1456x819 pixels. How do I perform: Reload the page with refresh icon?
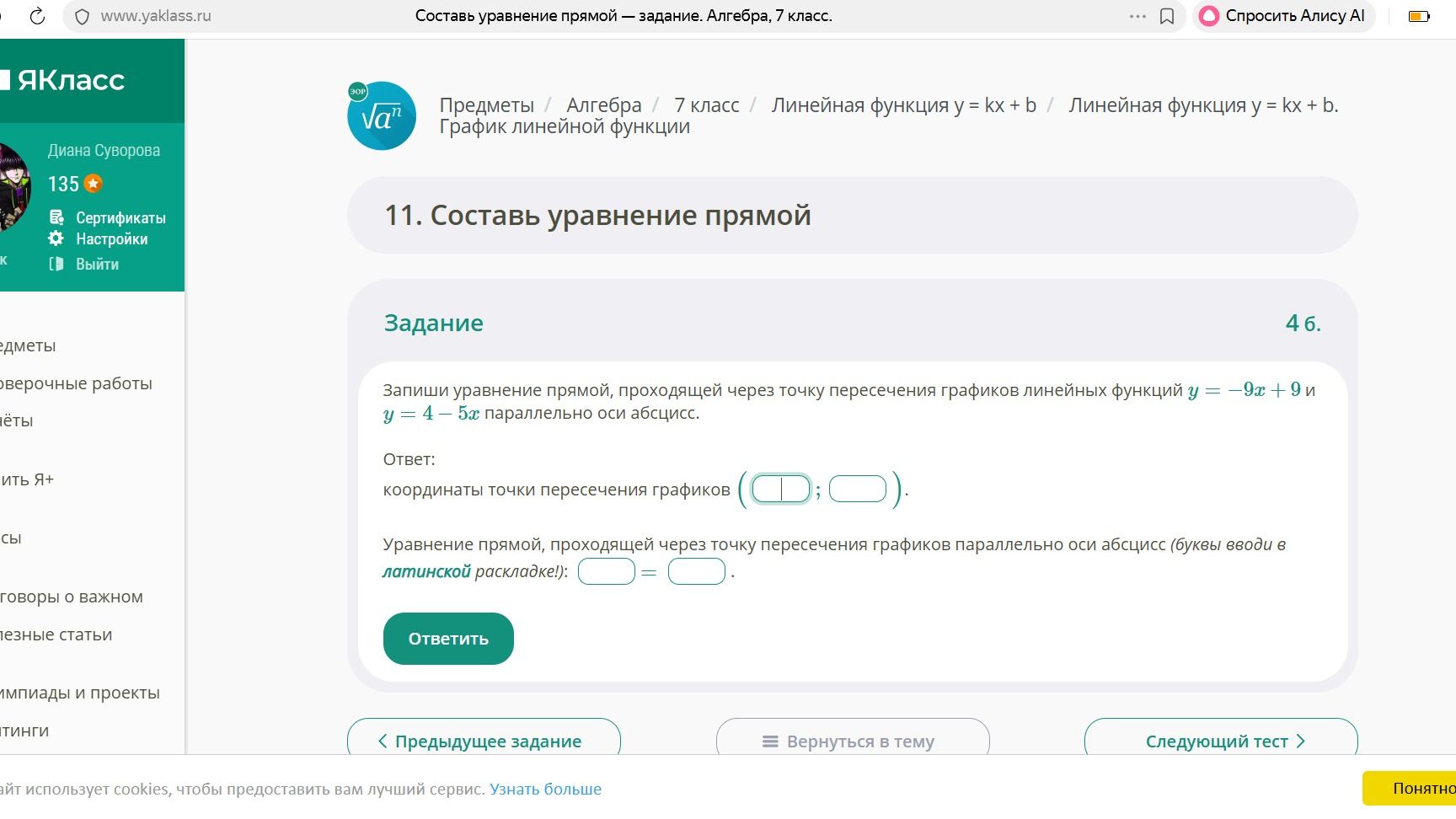tap(37, 16)
